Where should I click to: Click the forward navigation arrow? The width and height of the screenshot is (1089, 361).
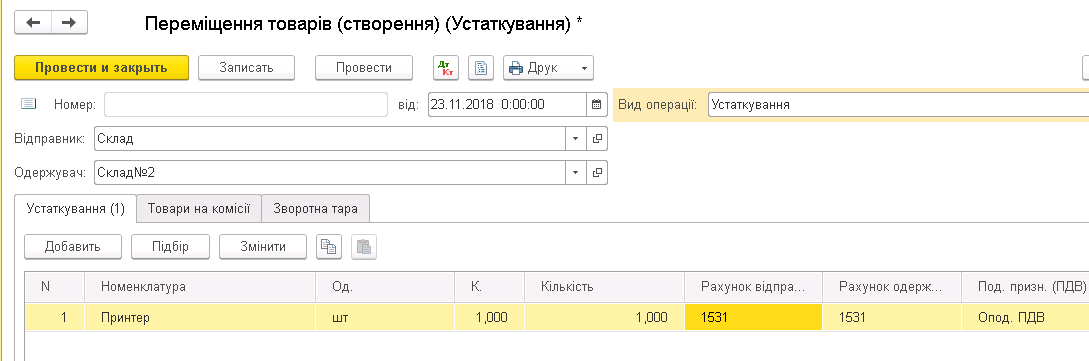[69, 23]
